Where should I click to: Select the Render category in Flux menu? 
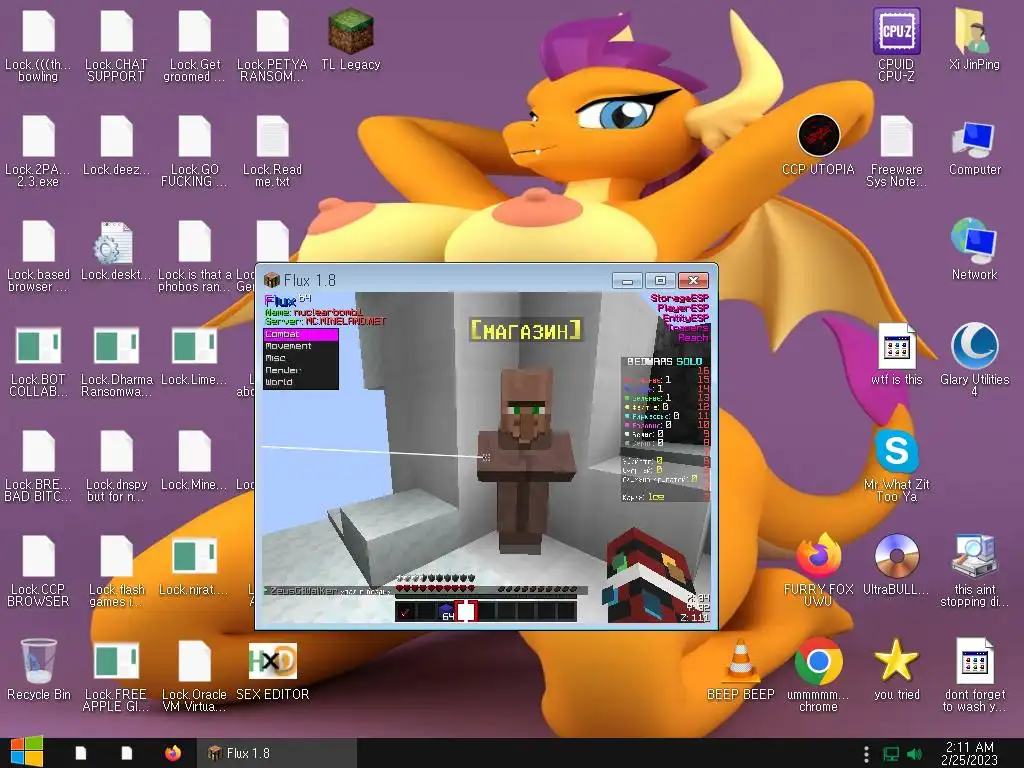300,370
